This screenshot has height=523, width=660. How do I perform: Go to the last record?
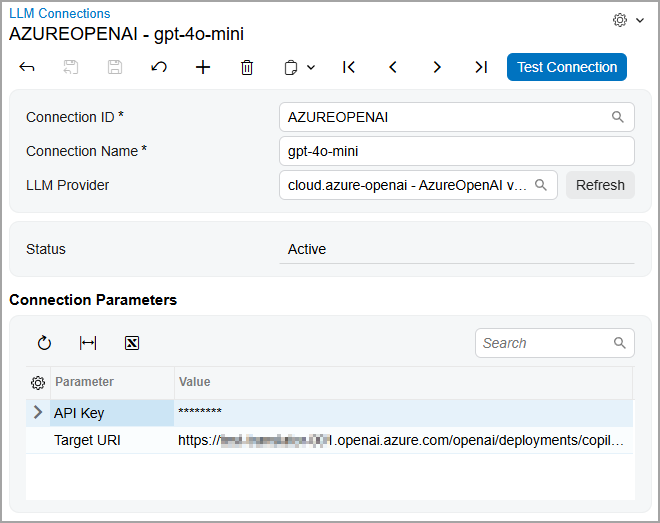click(x=481, y=67)
